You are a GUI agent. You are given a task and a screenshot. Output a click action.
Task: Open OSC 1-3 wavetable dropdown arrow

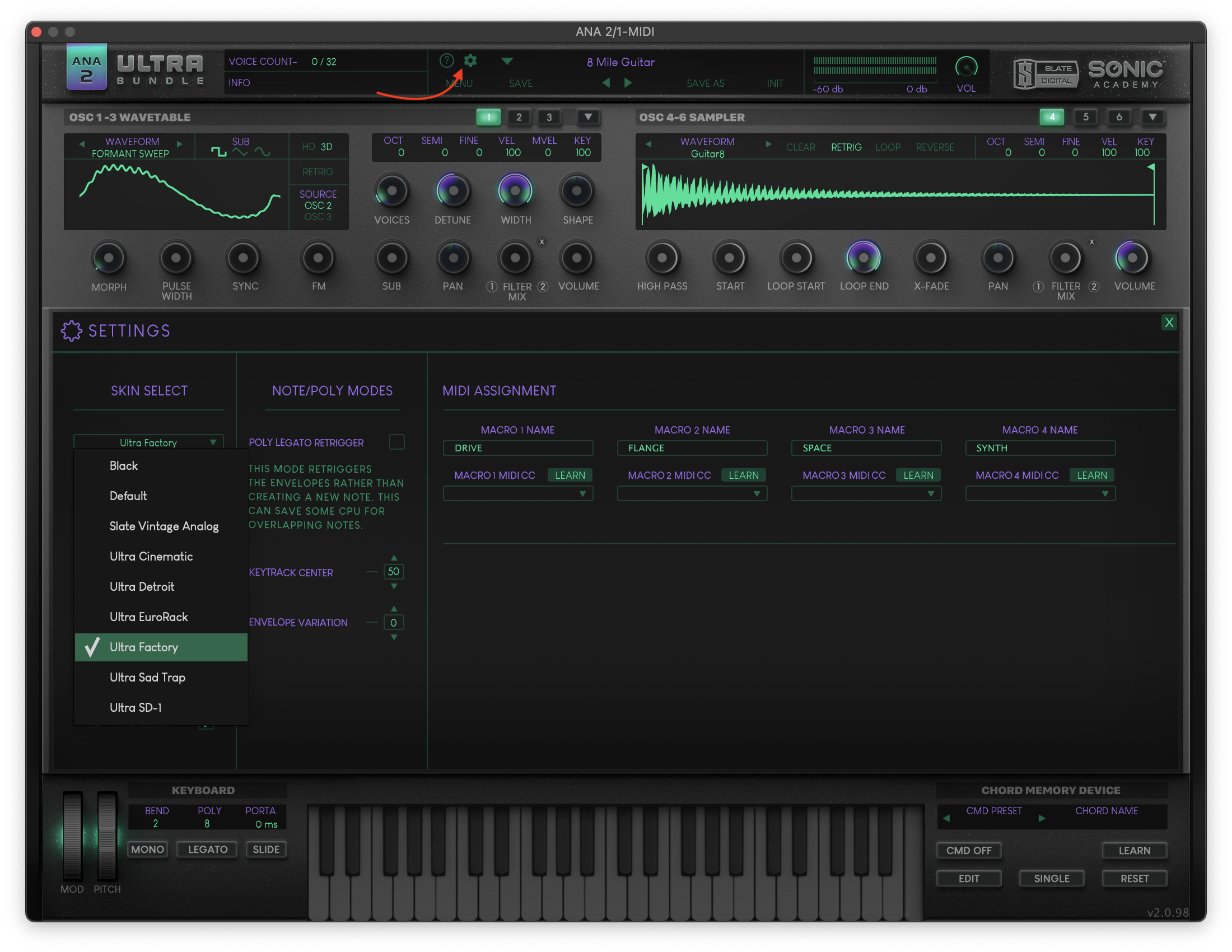coord(588,116)
